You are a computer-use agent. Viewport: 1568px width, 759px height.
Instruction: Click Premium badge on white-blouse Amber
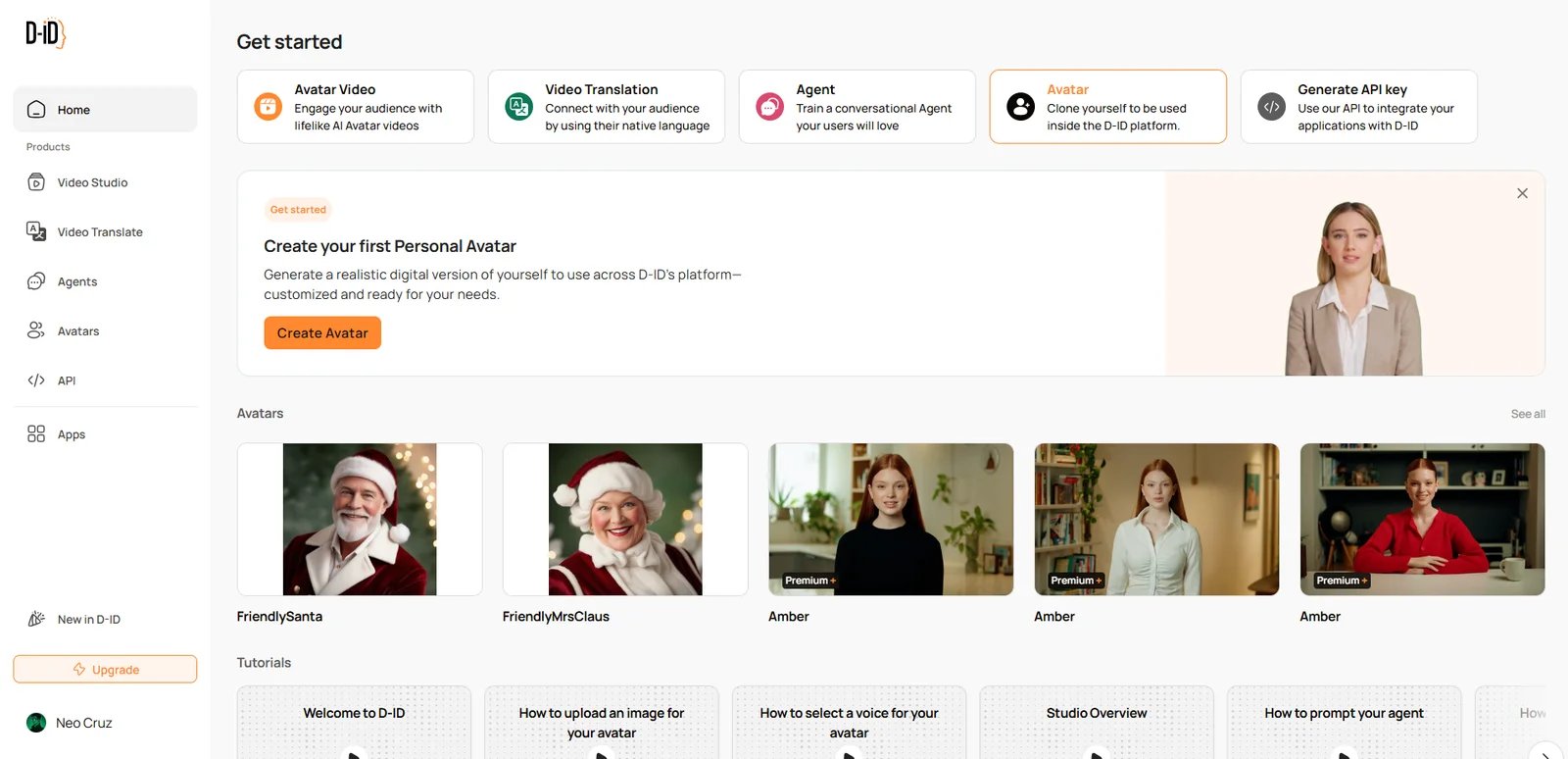(1076, 581)
